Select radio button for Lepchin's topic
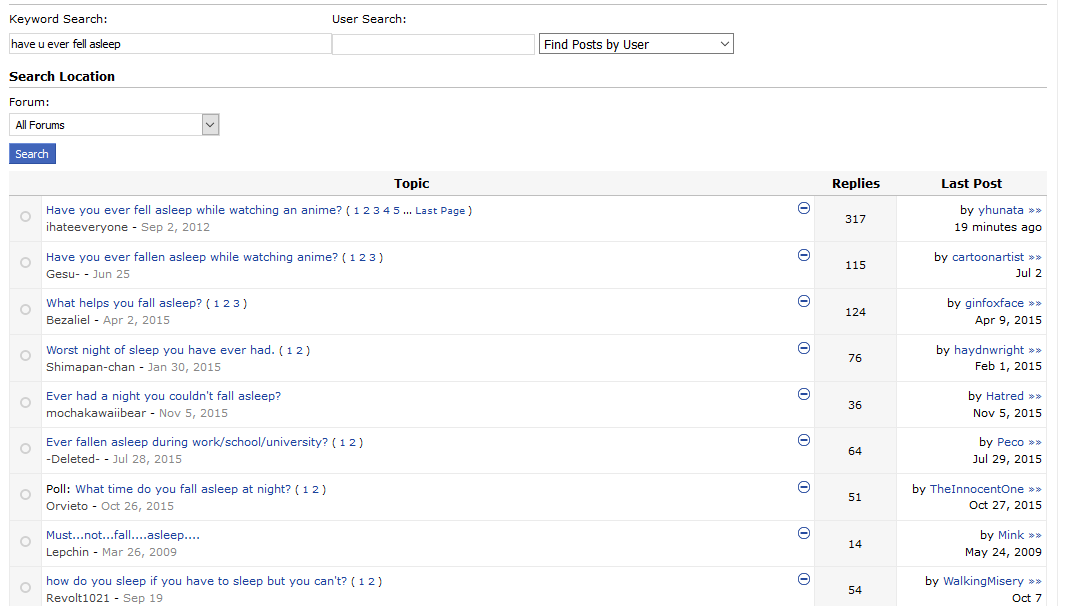The width and height of the screenshot is (1072, 606). tap(25, 541)
